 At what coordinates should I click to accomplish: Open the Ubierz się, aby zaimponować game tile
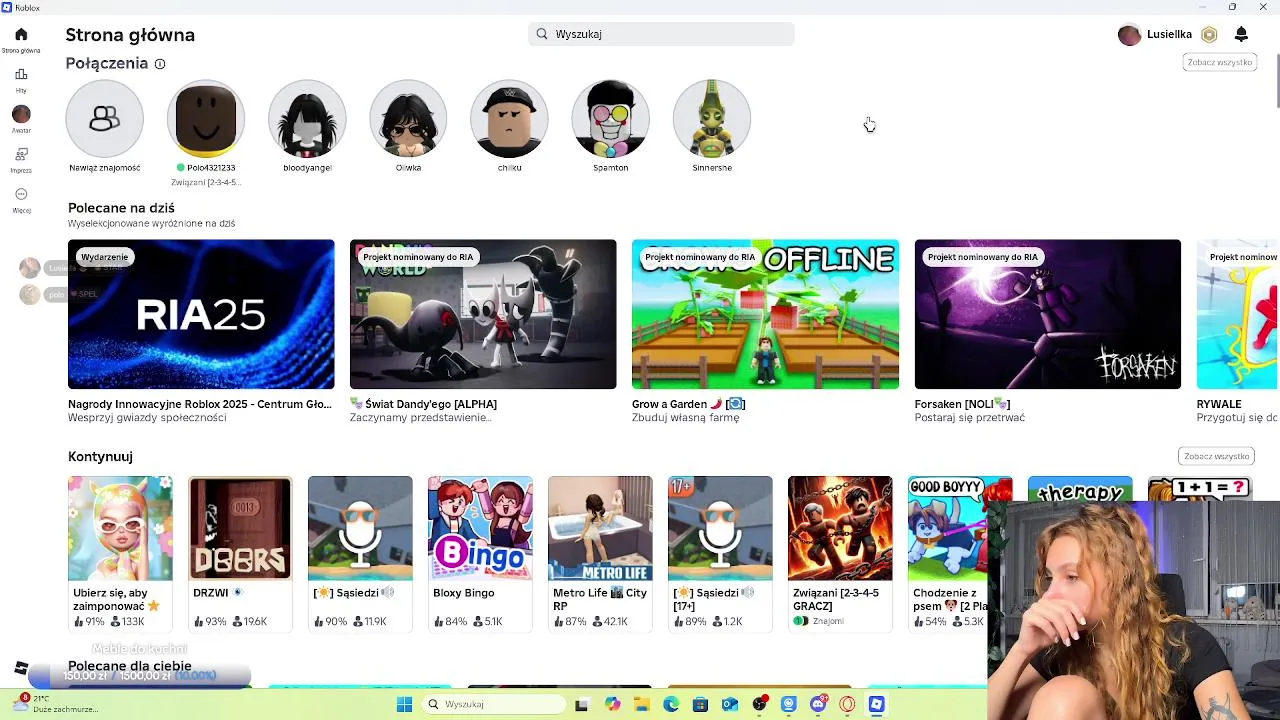(x=120, y=553)
